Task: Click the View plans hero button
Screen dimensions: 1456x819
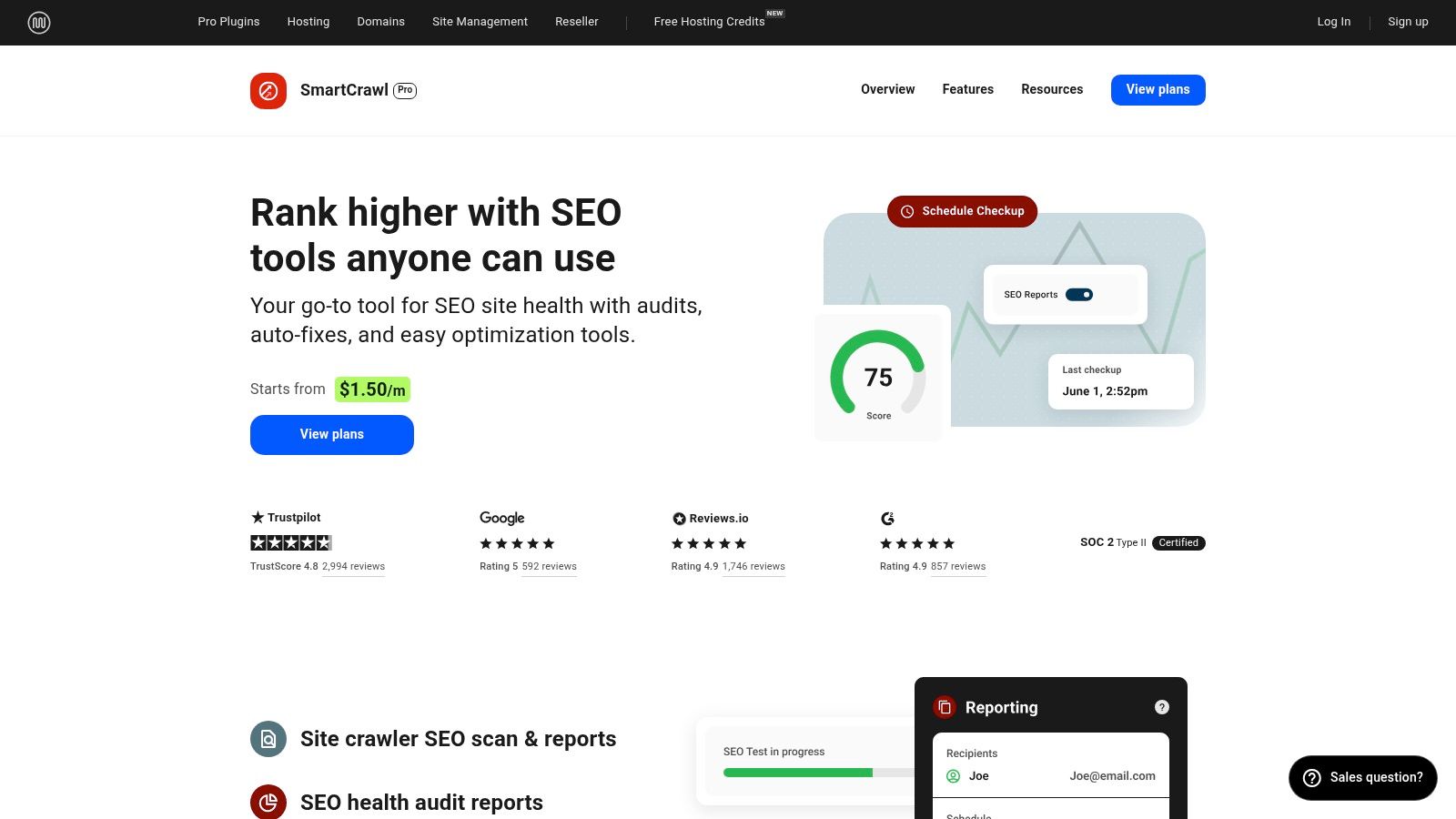Action: [x=331, y=434]
